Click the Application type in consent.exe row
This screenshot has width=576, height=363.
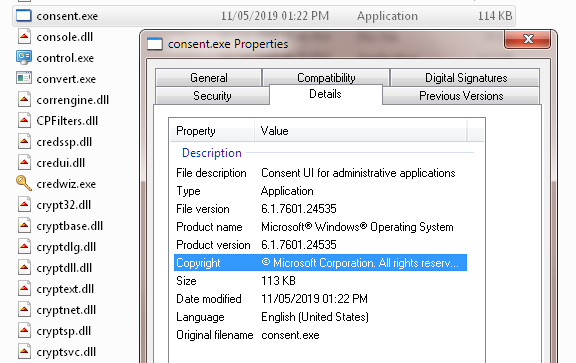(387, 16)
